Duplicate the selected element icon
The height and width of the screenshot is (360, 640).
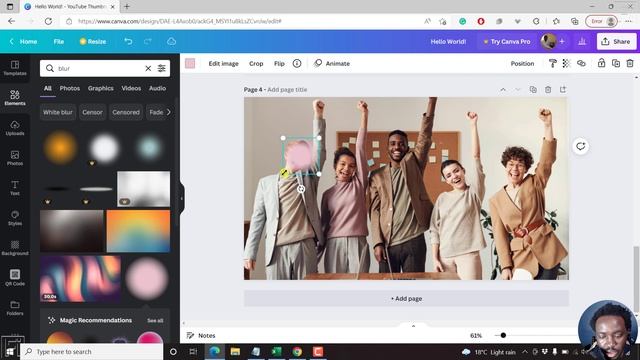(616, 63)
